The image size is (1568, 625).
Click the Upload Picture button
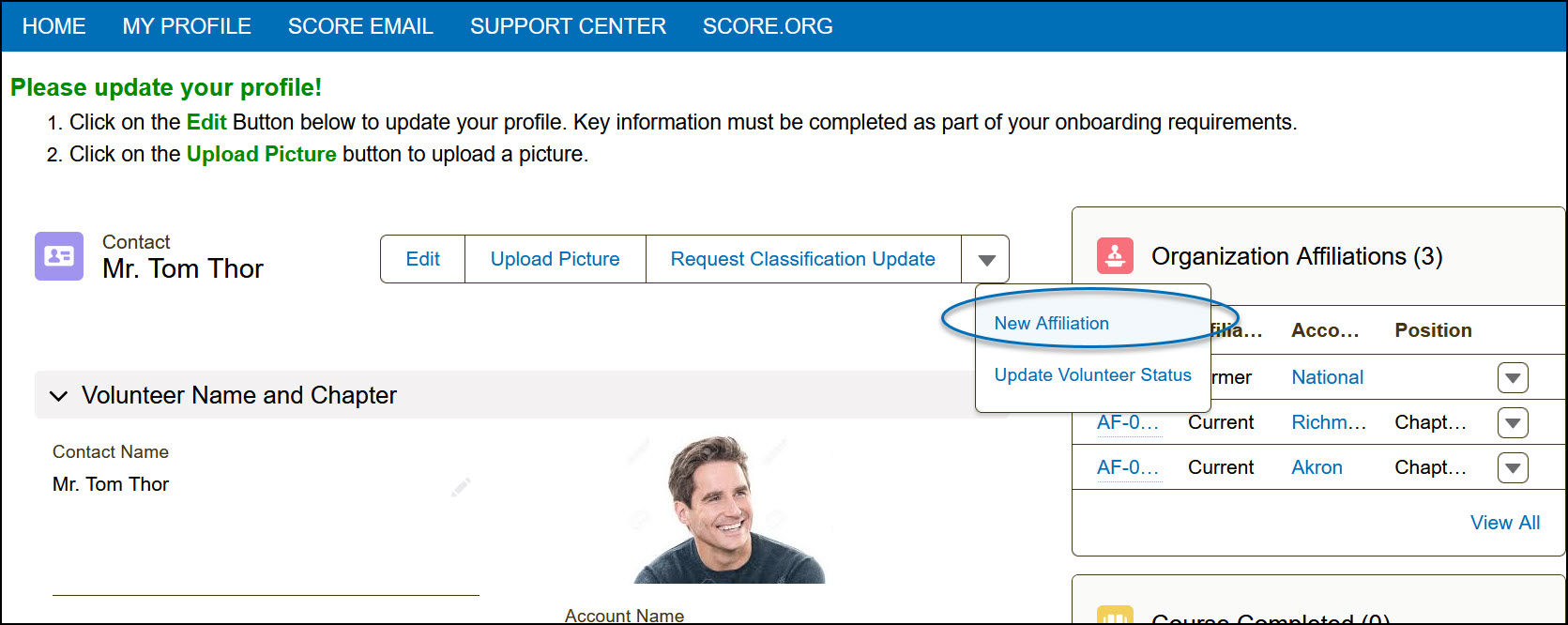pos(554,258)
